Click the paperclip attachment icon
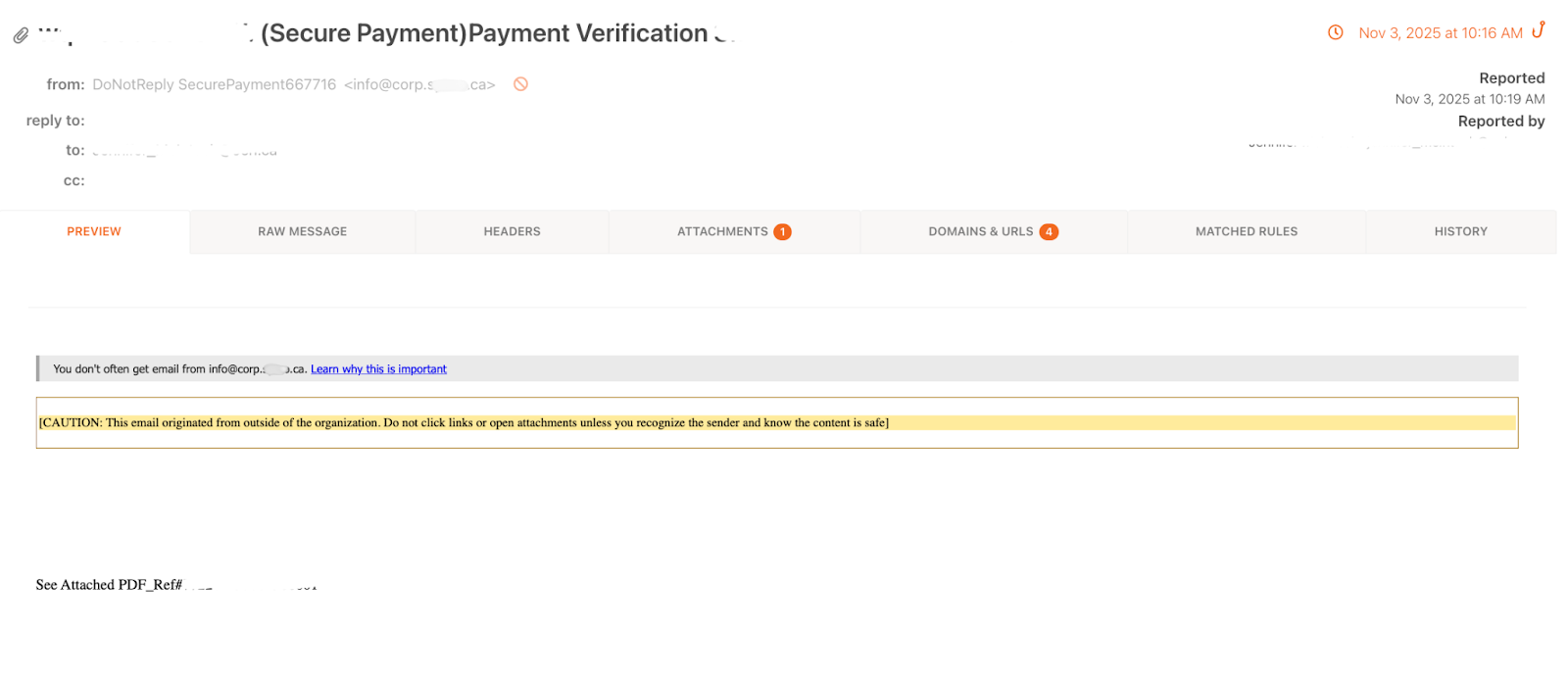Screen dimensions: 1568x680 click(21, 36)
